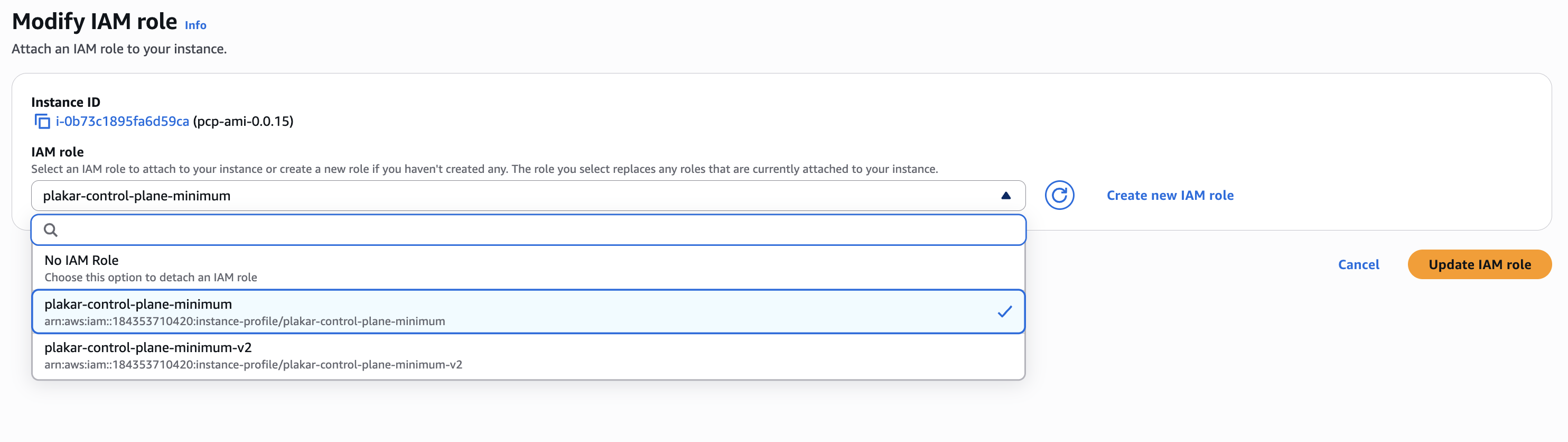The height and width of the screenshot is (442, 1568).
Task: Focus the role search input field
Action: pyautogui.click(x=528, y=230)
